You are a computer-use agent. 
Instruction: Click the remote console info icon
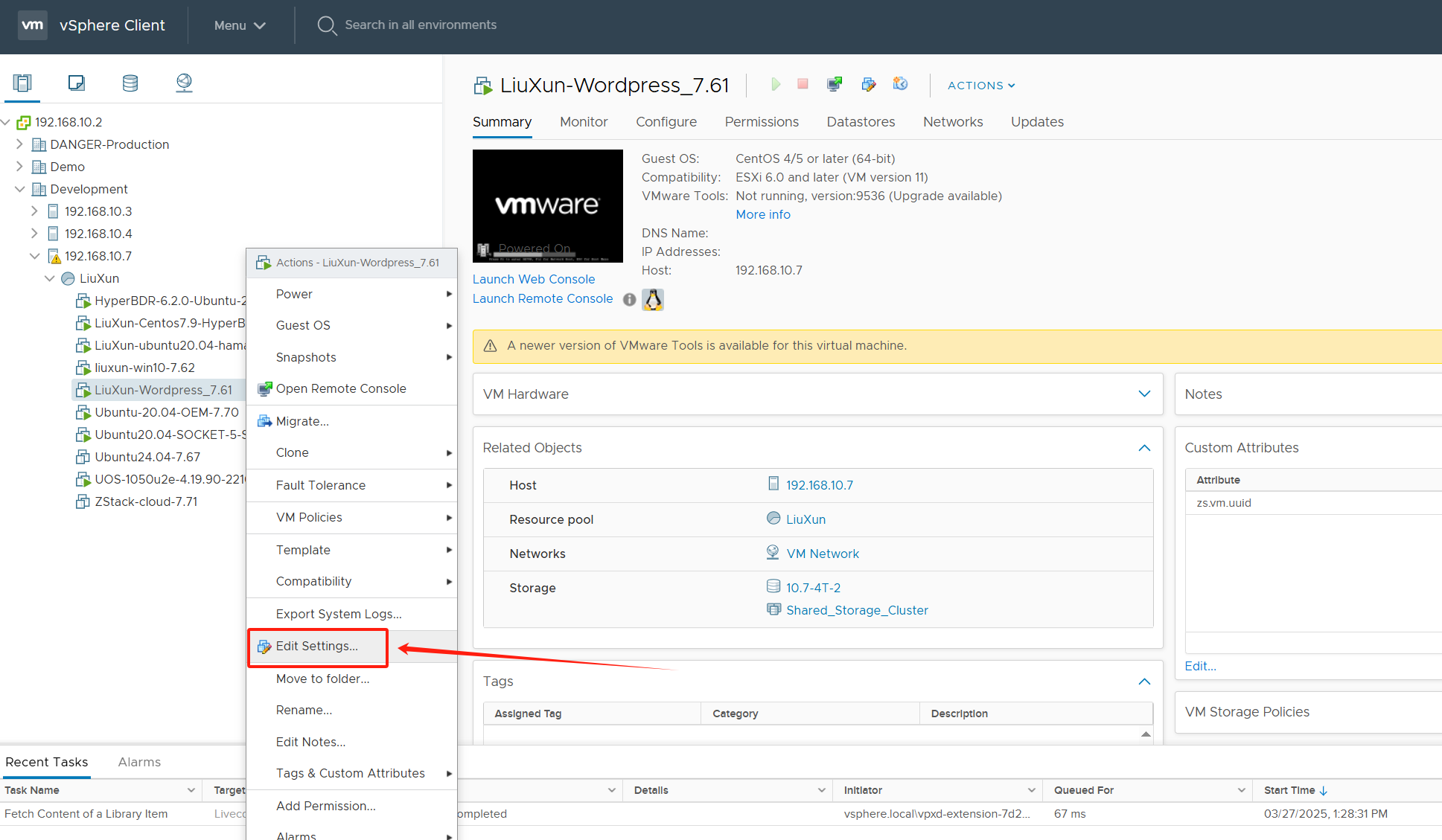pyautogui.click(x=630, y=299)
